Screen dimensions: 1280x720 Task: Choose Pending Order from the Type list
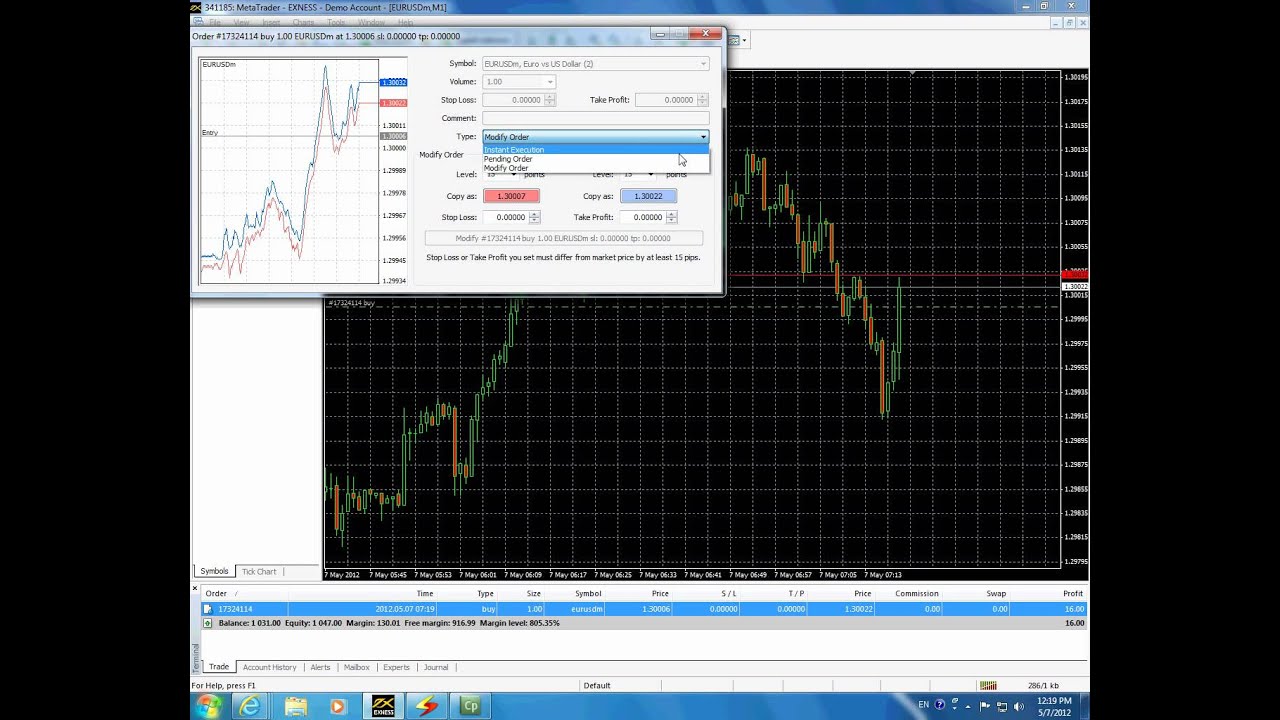596,159
